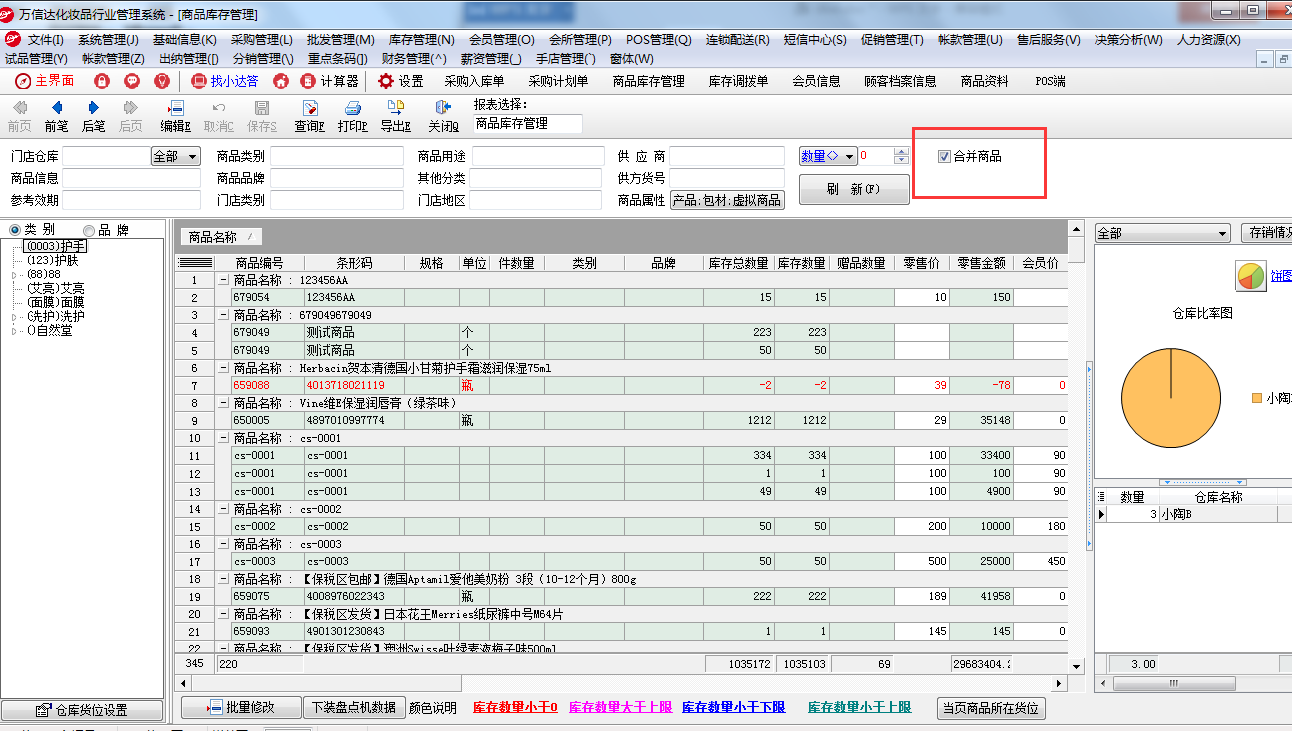Open the 主界面 compass icon
Image resolution: width=1292 pixels, height=731 pixels.
coord(24,81)
